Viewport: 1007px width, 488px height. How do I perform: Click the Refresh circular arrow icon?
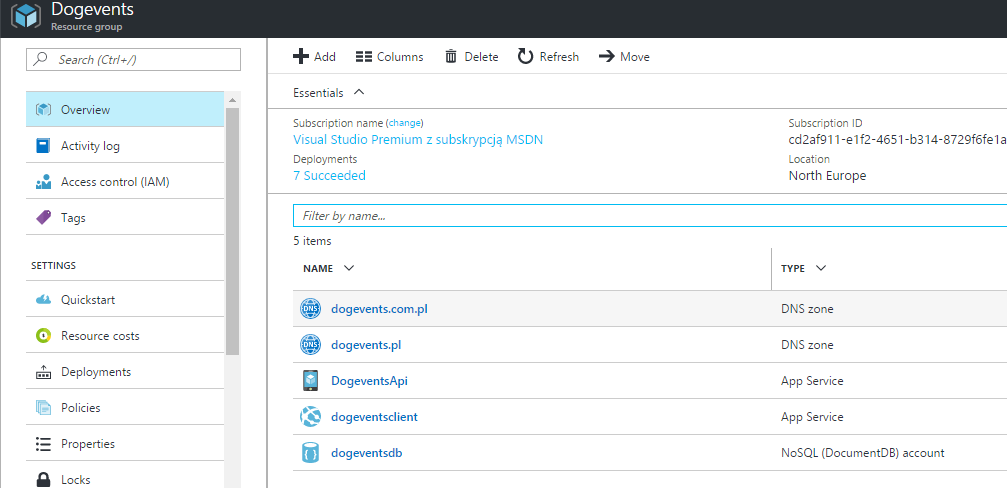click(x=525, y=57)
